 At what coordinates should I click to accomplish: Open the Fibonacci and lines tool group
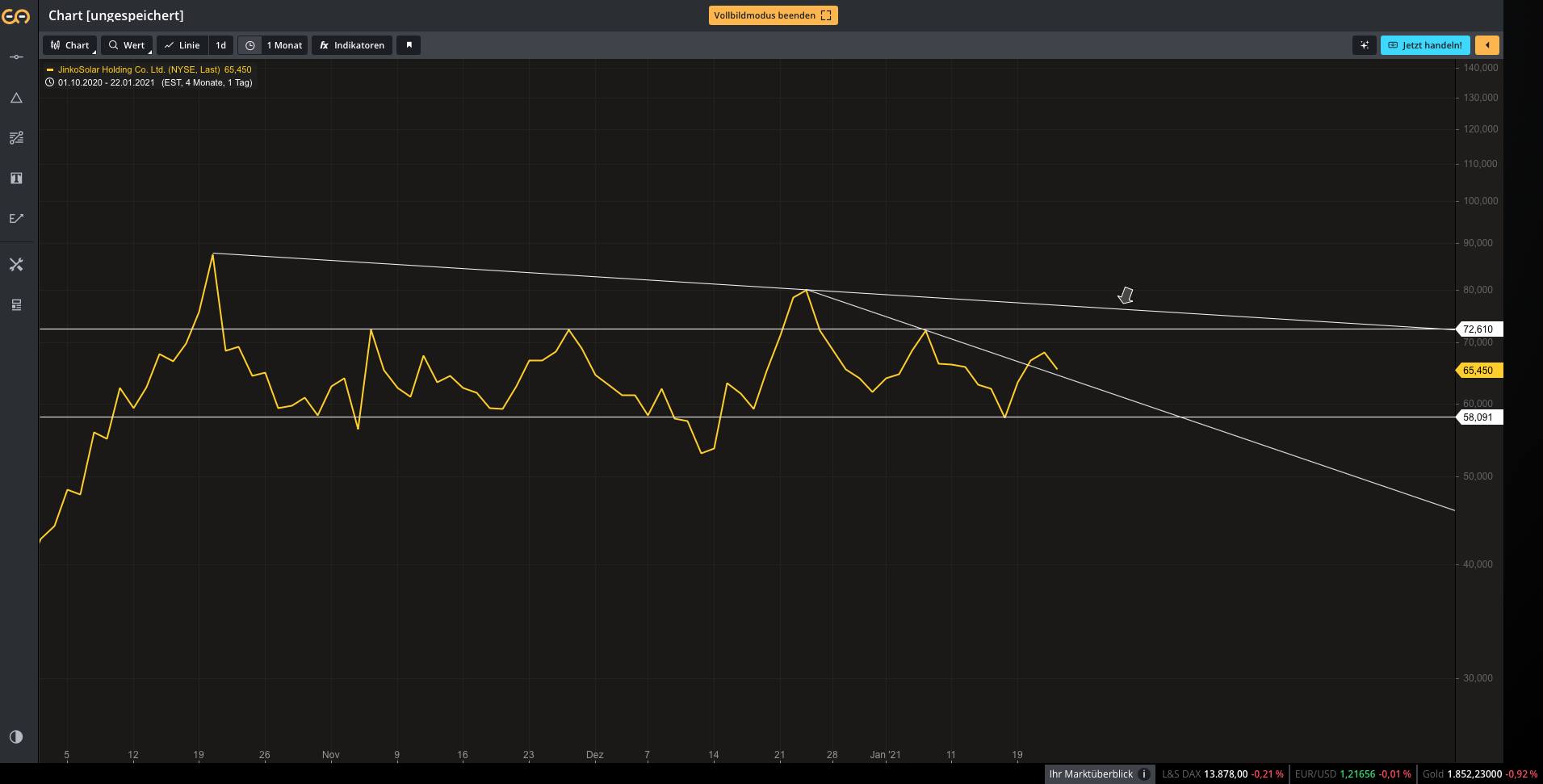[16, 138]
